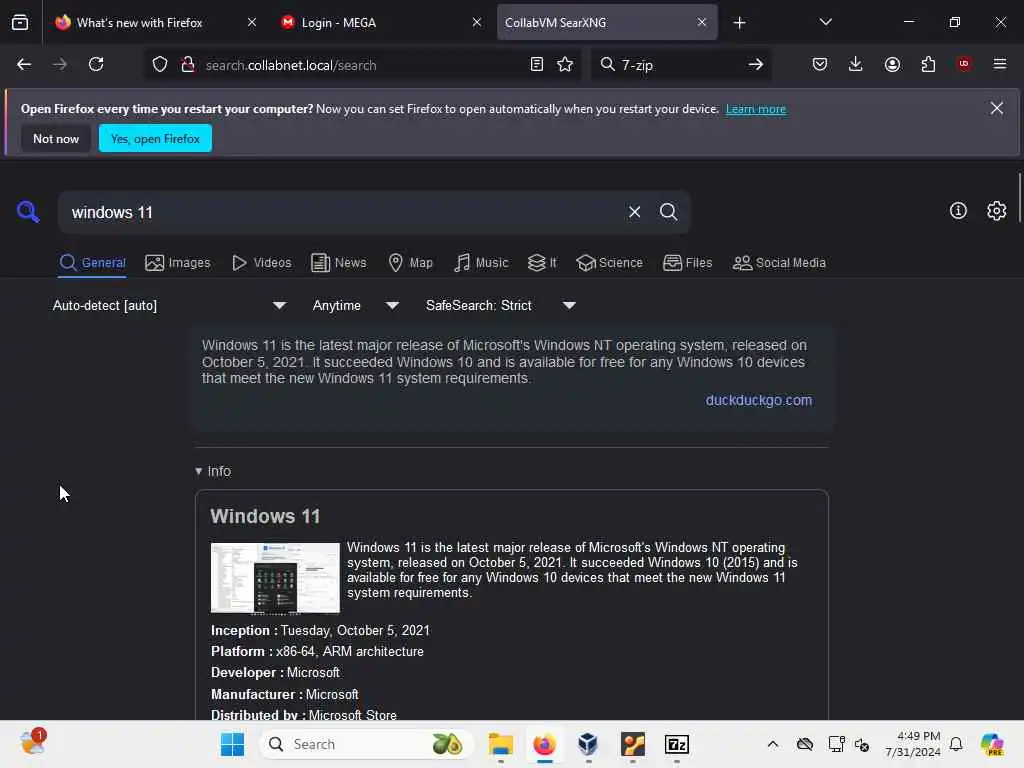Switch to Social Media category

coord(779,263)
